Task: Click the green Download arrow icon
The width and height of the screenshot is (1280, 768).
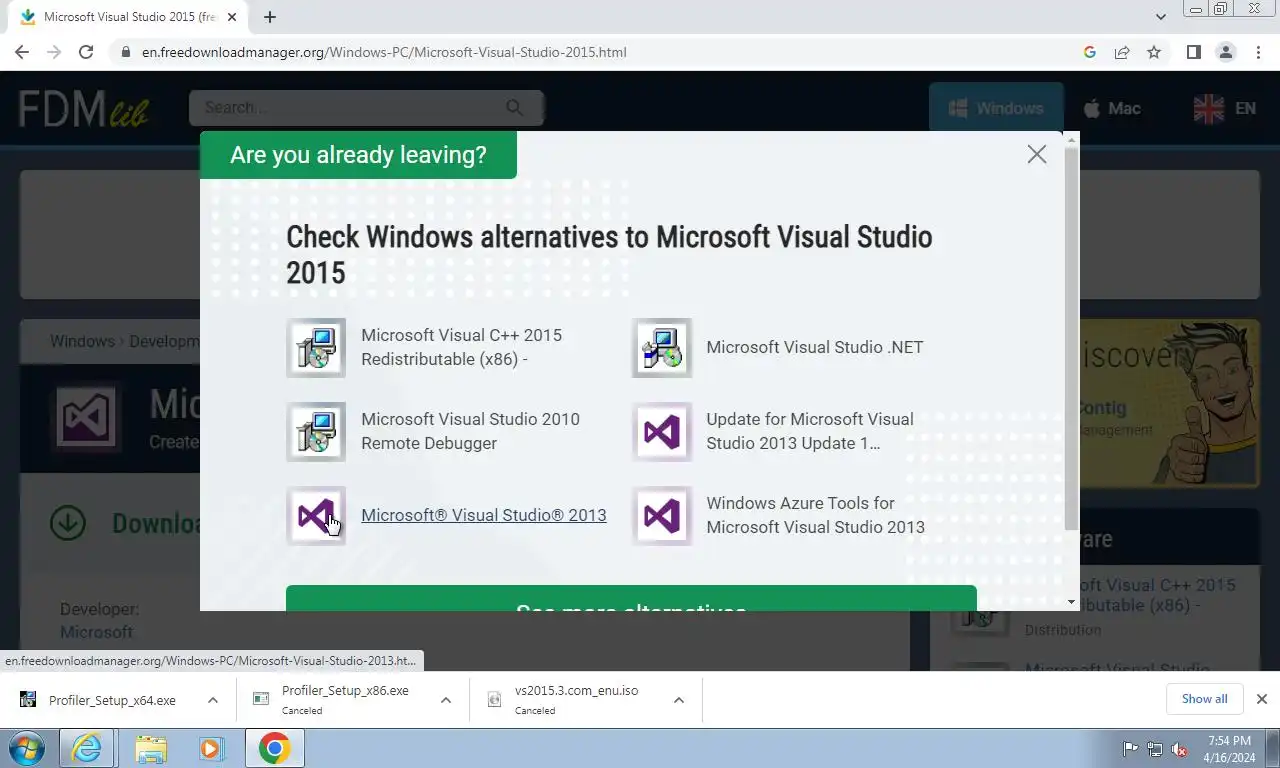Action: 68,523
